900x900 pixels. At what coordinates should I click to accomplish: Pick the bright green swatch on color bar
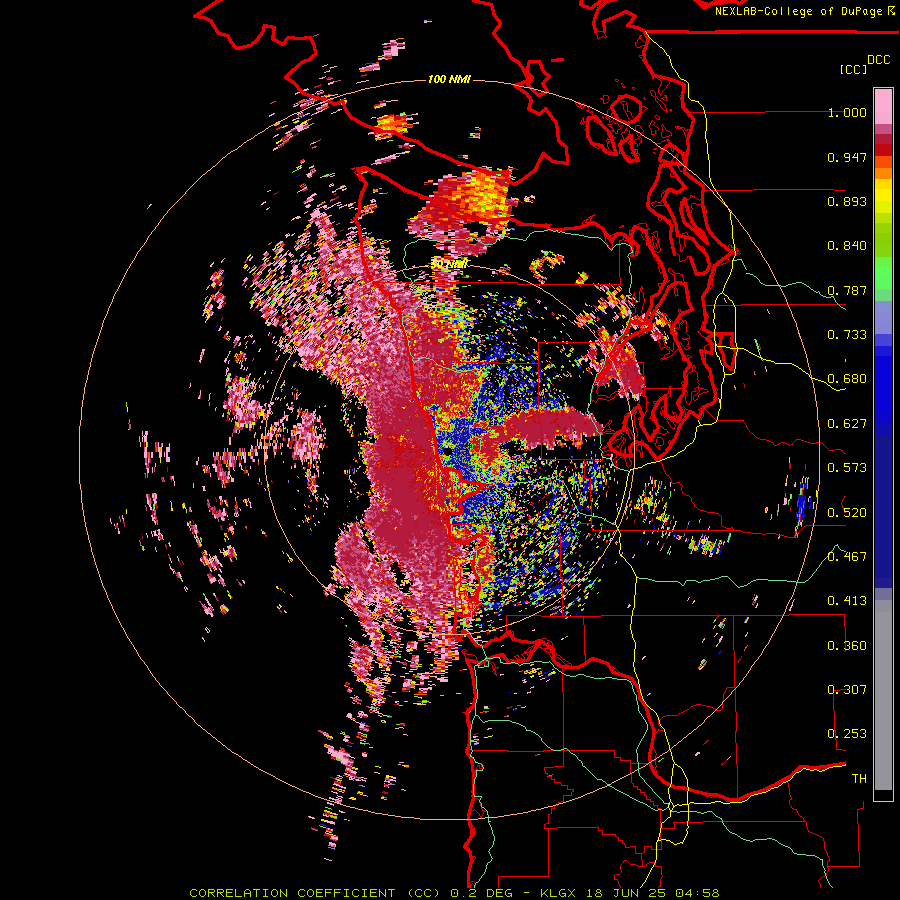[x=883, y=273]
